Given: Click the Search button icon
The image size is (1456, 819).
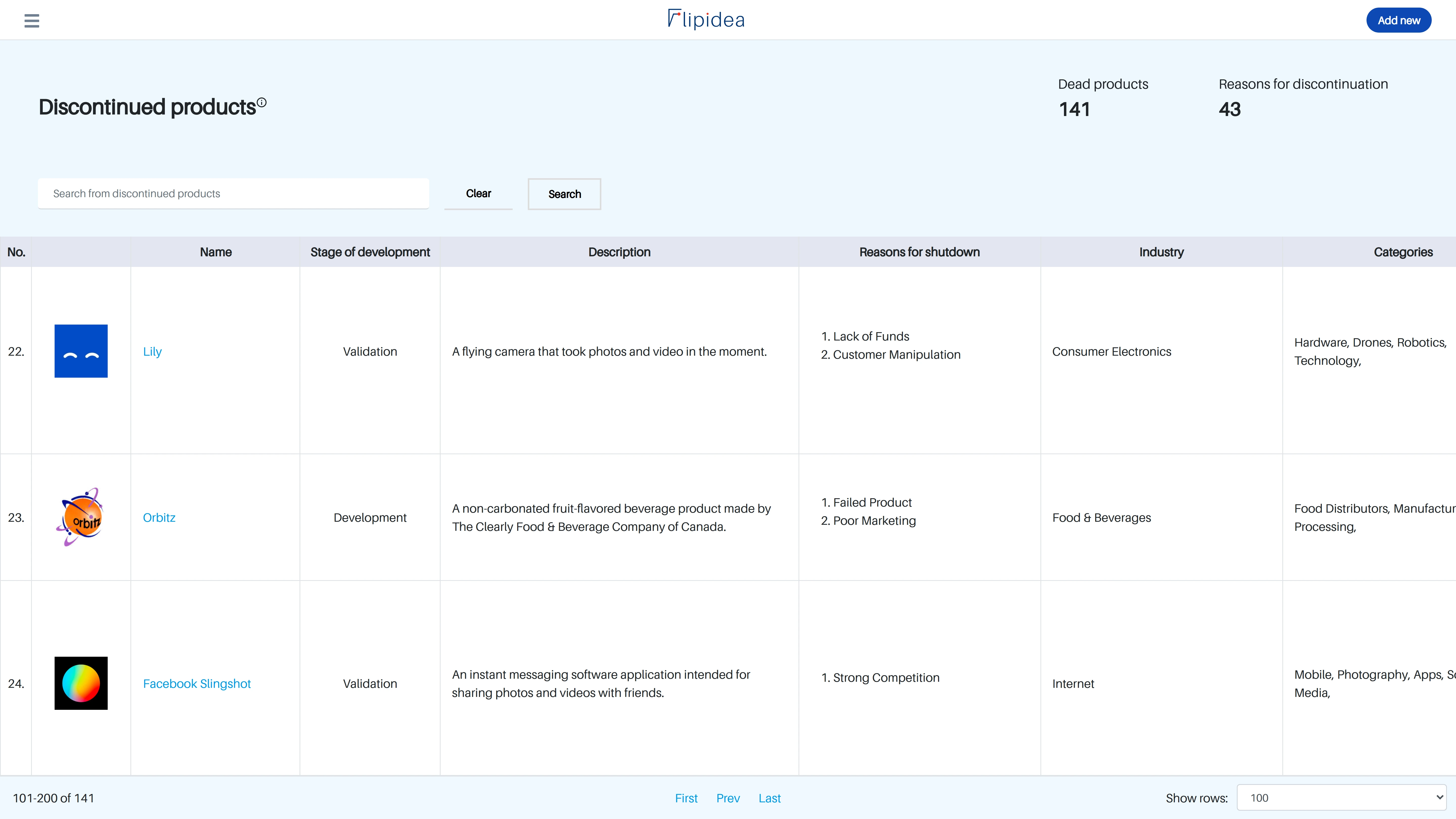Looking at the screenshot, I should [x=564, y=193].
